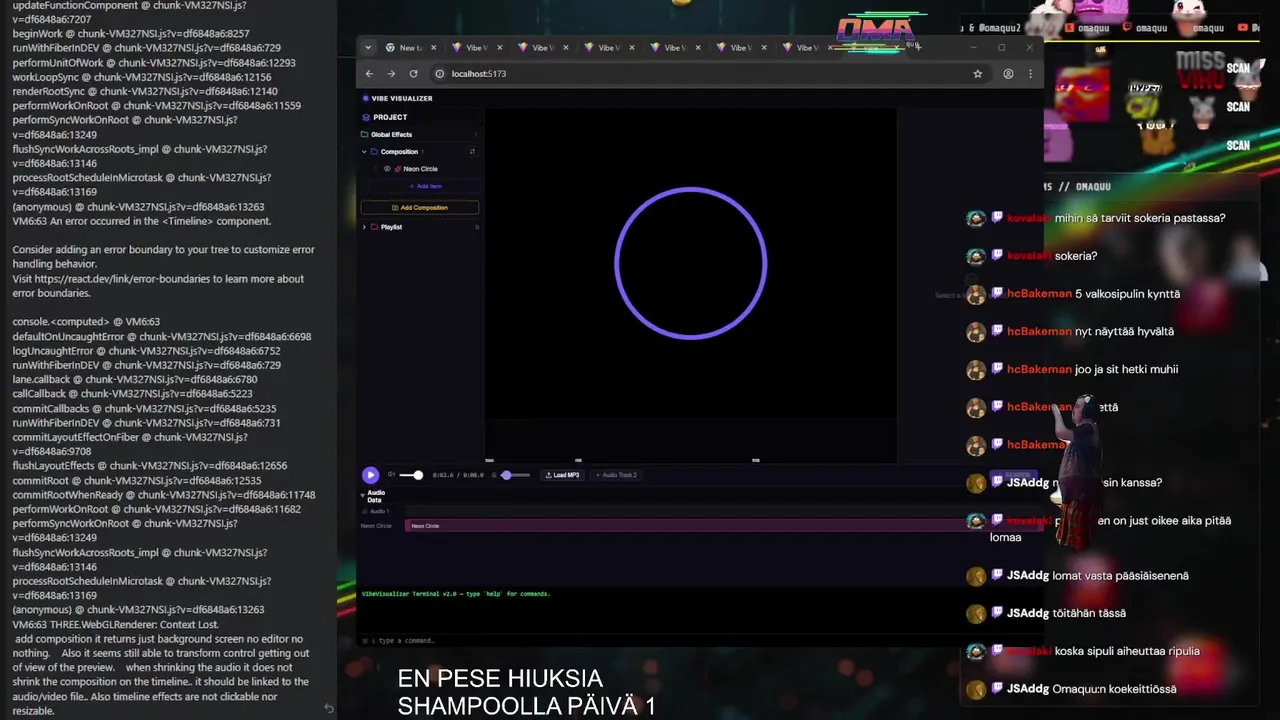1280x720 pixels.
Task: Click the speaker volume icon
Action: [x=392, y=475]
